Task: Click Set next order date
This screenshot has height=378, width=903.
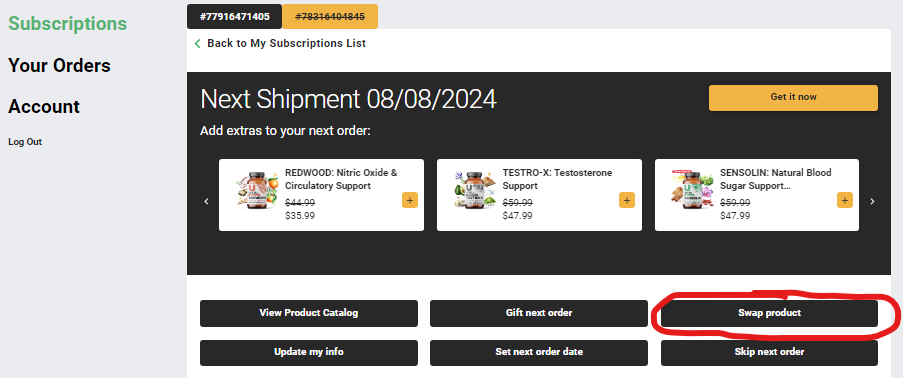Action: point(539,352)
